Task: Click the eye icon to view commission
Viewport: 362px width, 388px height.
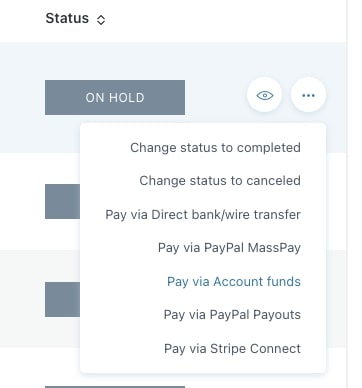Action: coord(264,95)
